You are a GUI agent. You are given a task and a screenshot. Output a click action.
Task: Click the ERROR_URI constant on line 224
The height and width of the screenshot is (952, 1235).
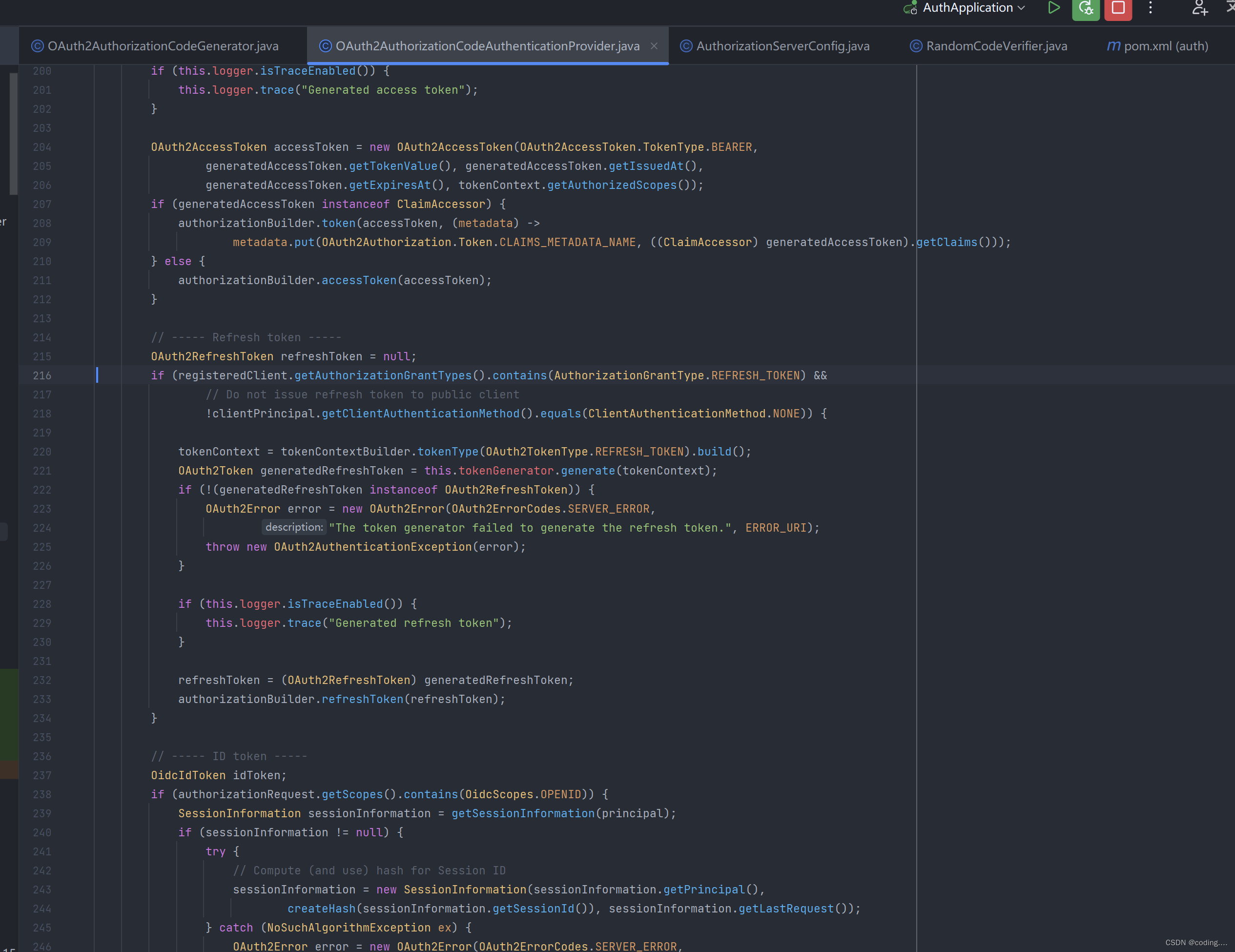point(776,528)
